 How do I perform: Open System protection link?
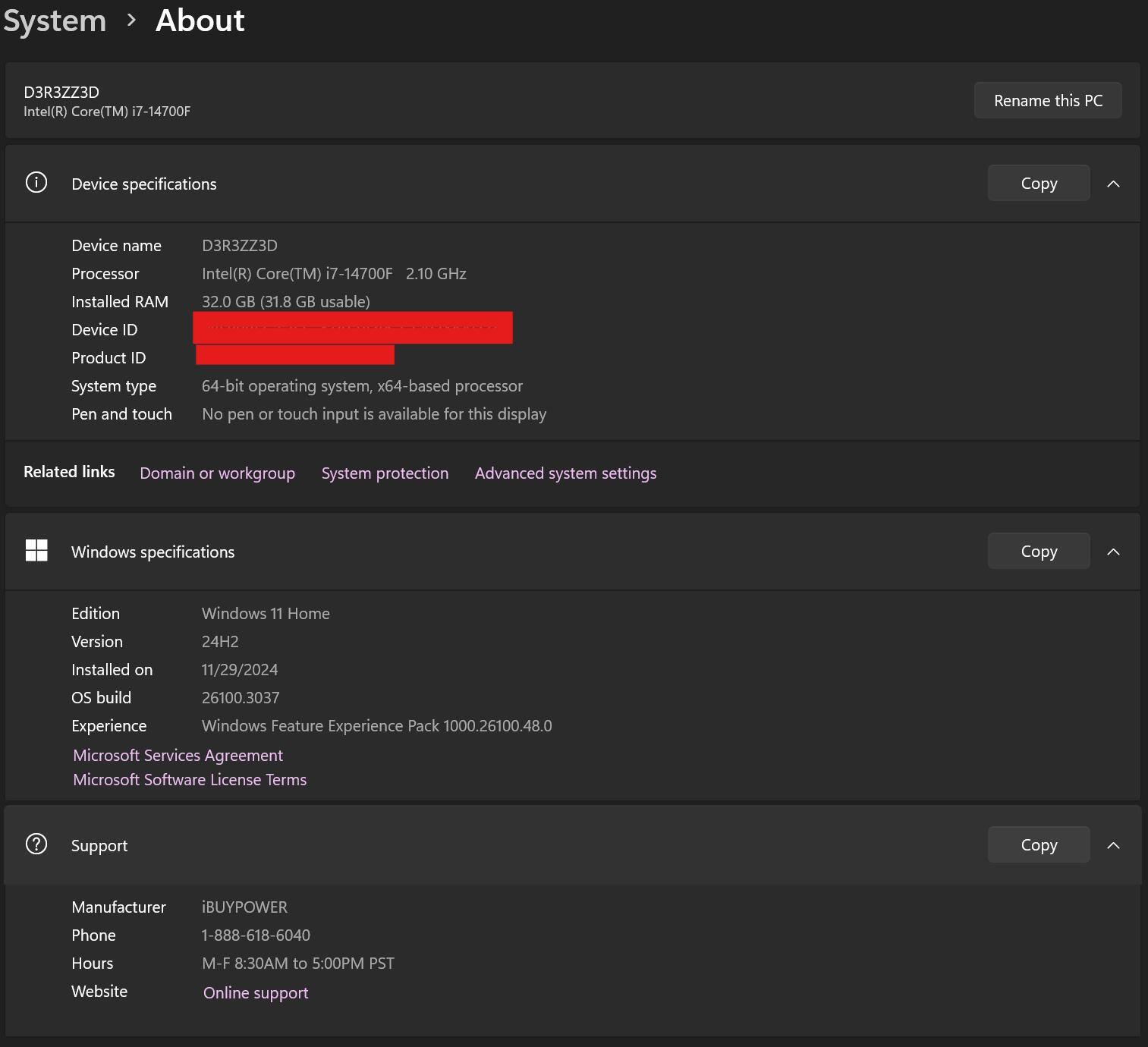[x=385, y=473]
